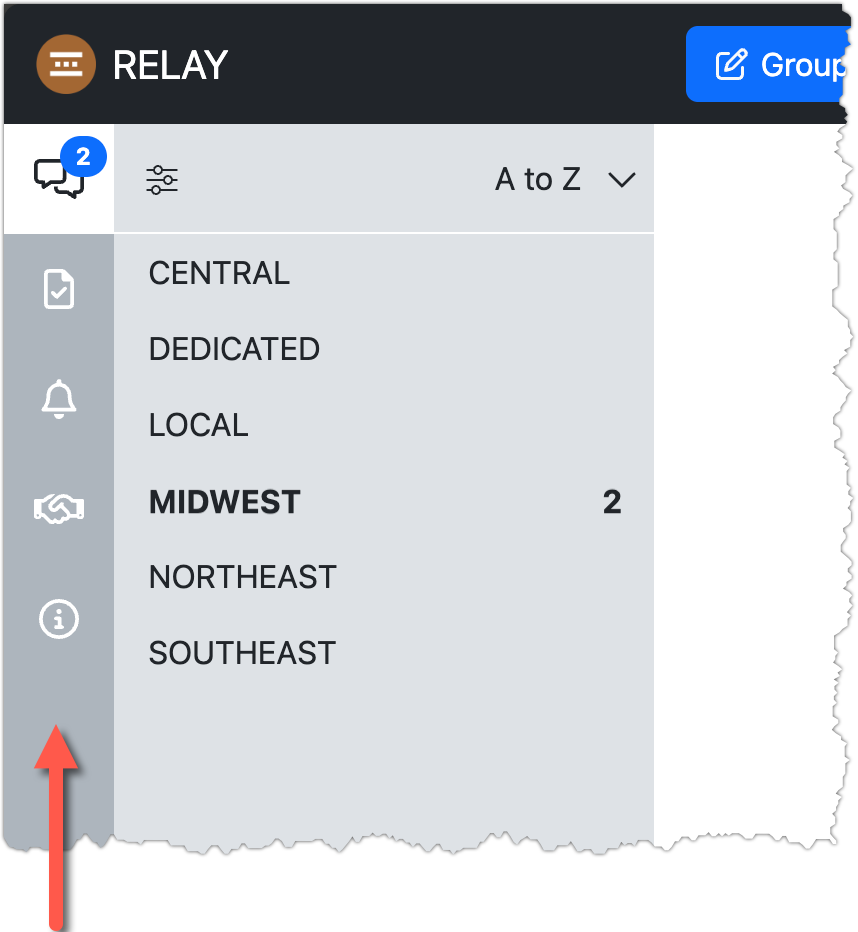This screenshot has width=858, height=932.
Task: Select the NORTHEAST group
Action: (x=243, y=577)
